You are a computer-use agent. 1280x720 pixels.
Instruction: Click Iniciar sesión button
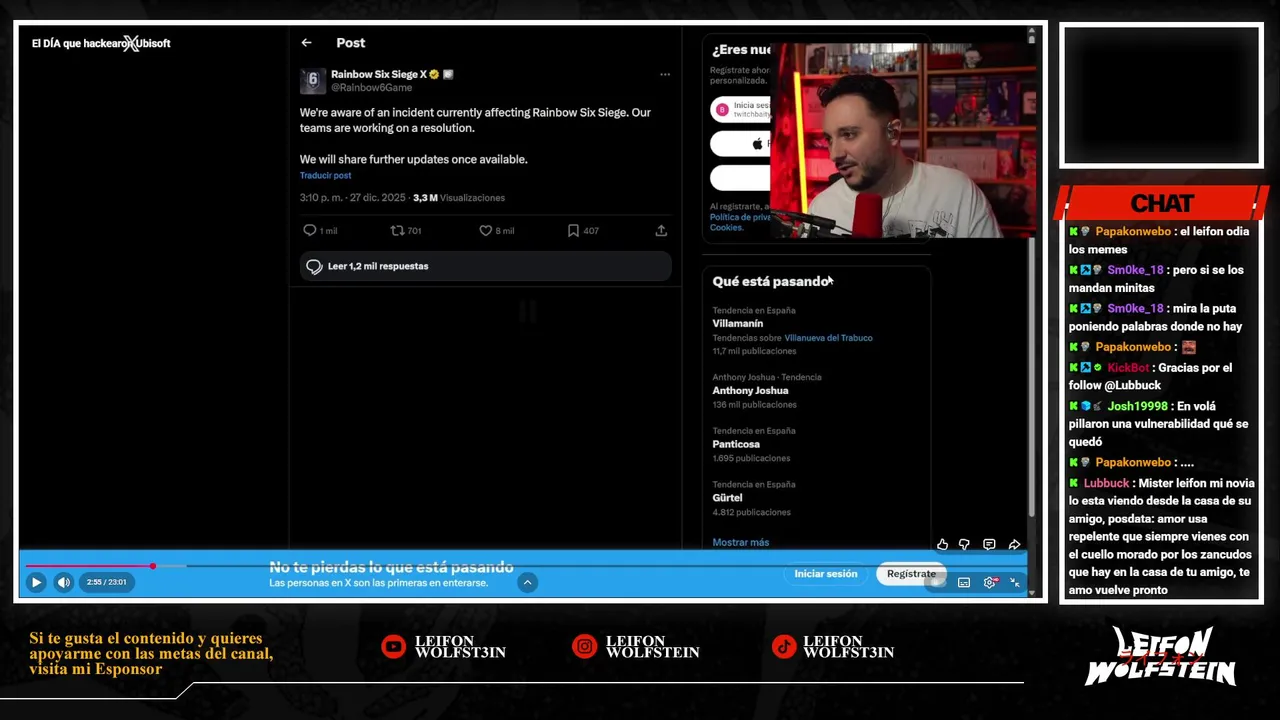pyautogui.click(x=826, y=574)
